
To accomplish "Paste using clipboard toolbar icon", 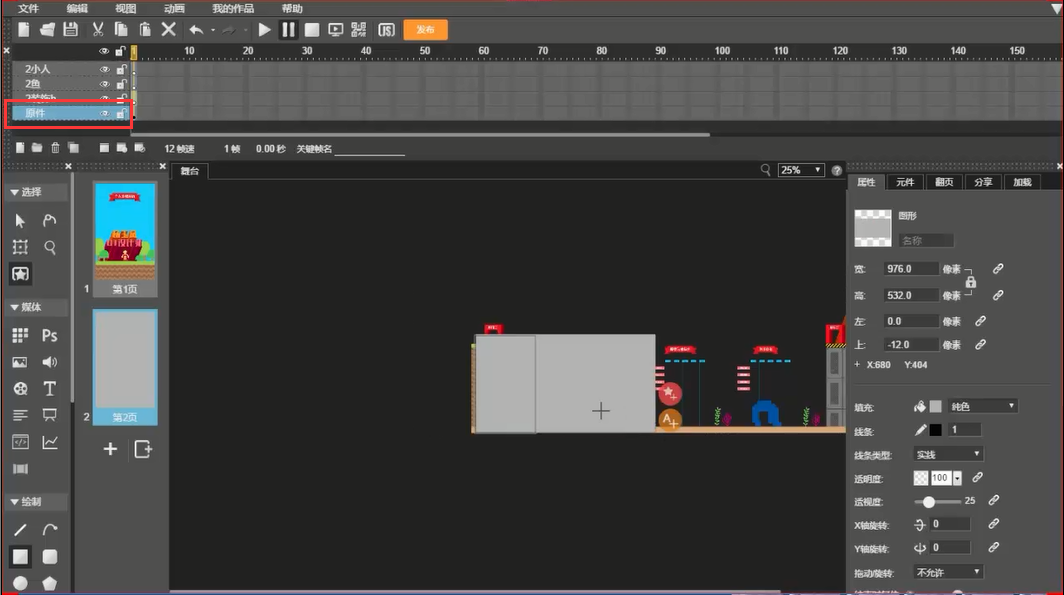I will [145, 30].
